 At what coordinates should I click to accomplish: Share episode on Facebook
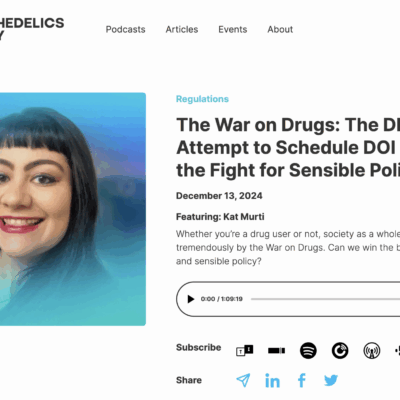(x=302, y=380)
